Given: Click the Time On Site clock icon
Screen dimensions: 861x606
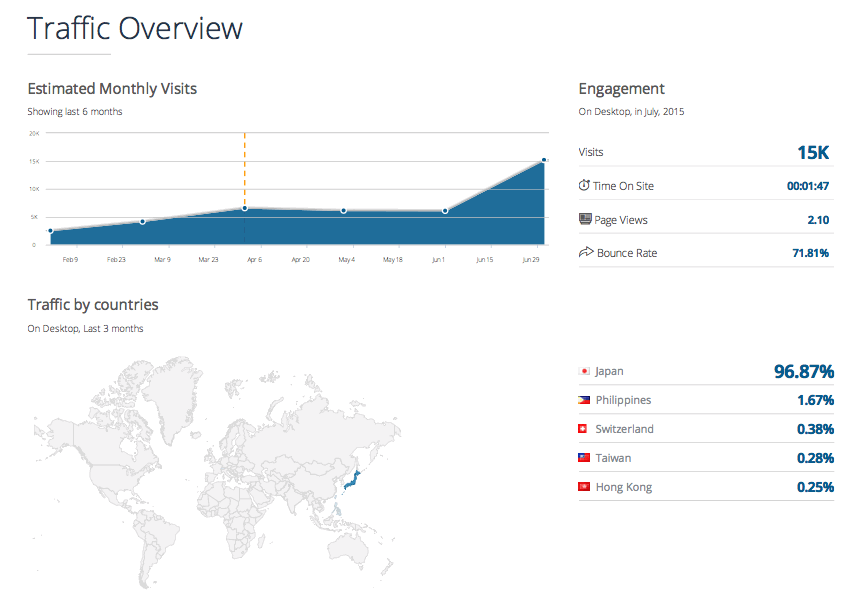Looking at the screenshot, I should coord(585,186).
